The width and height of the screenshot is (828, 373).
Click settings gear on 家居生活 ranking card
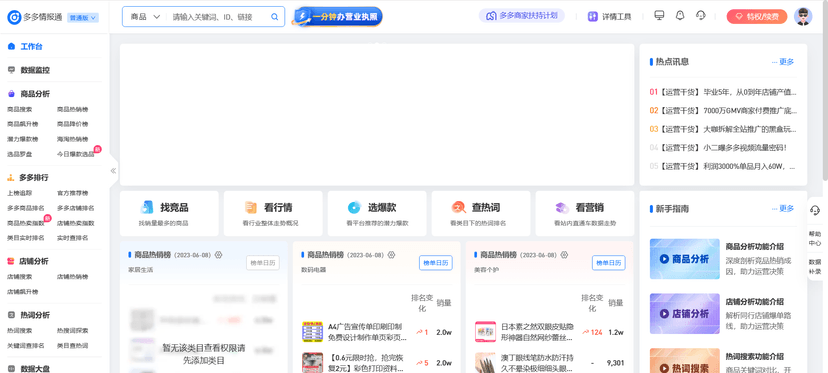pyautogui.click(x=219, y=255)
